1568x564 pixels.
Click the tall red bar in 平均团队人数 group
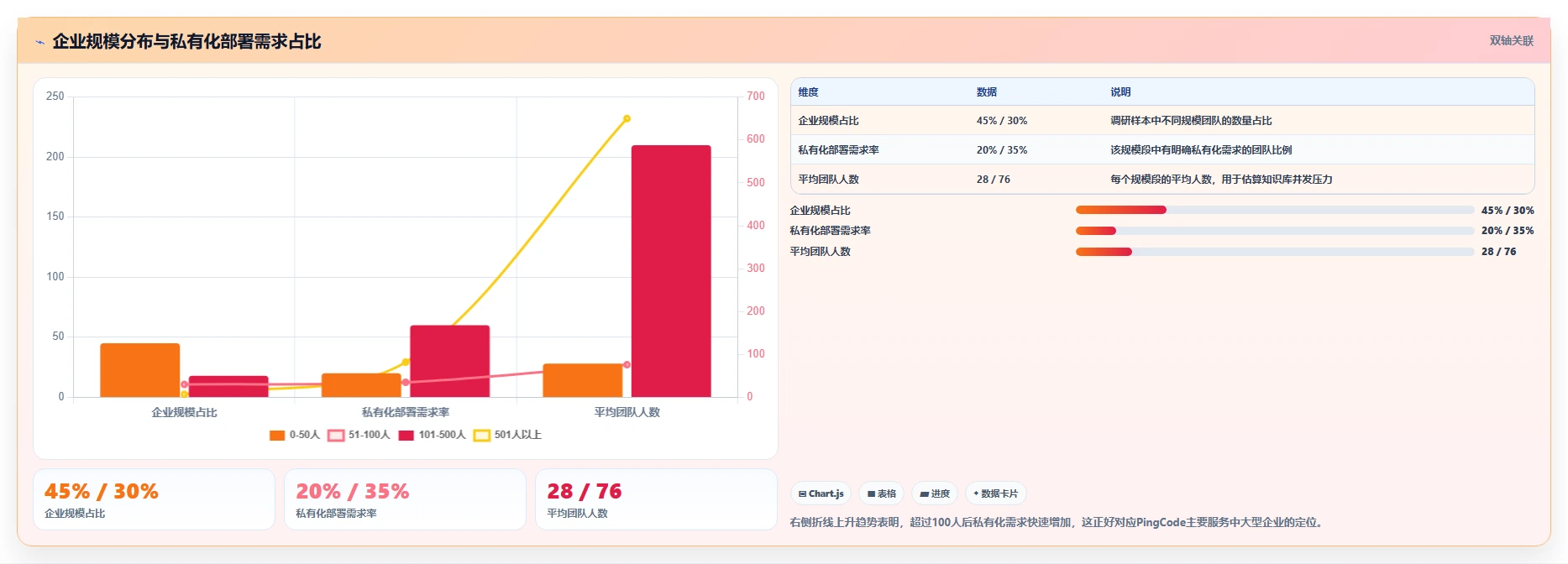pos(671,271)
